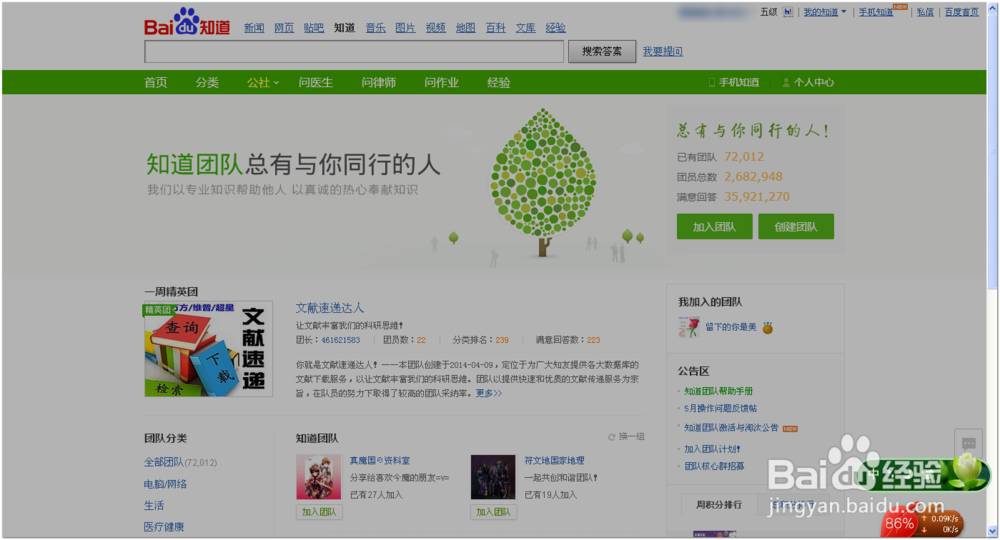Open 团队核心群招募 announcement
Viewport: 1000px width, 540px height.
pyautogui.click(x=714, y=466)
